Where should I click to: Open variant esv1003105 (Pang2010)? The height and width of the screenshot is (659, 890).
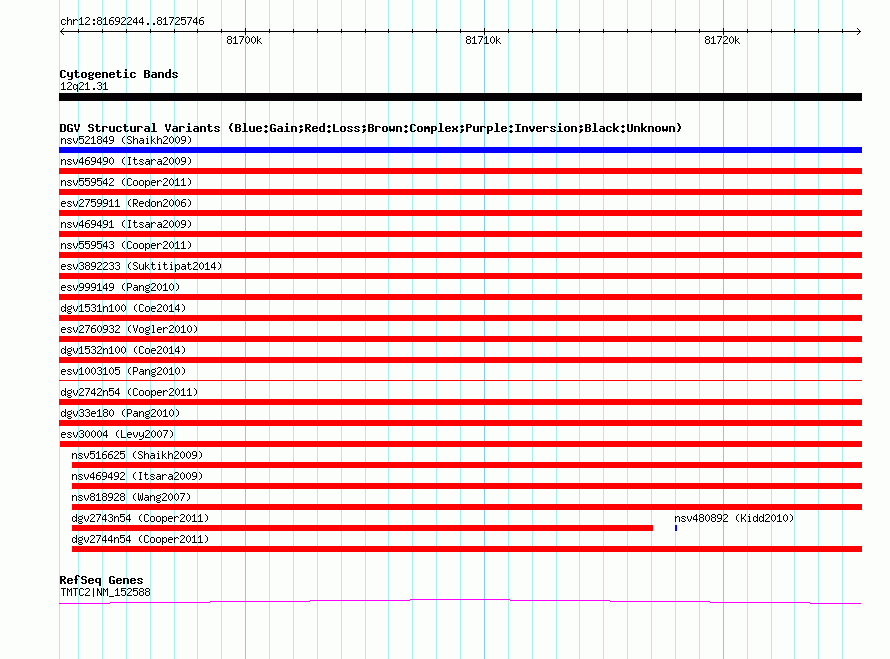pos(123,371)
